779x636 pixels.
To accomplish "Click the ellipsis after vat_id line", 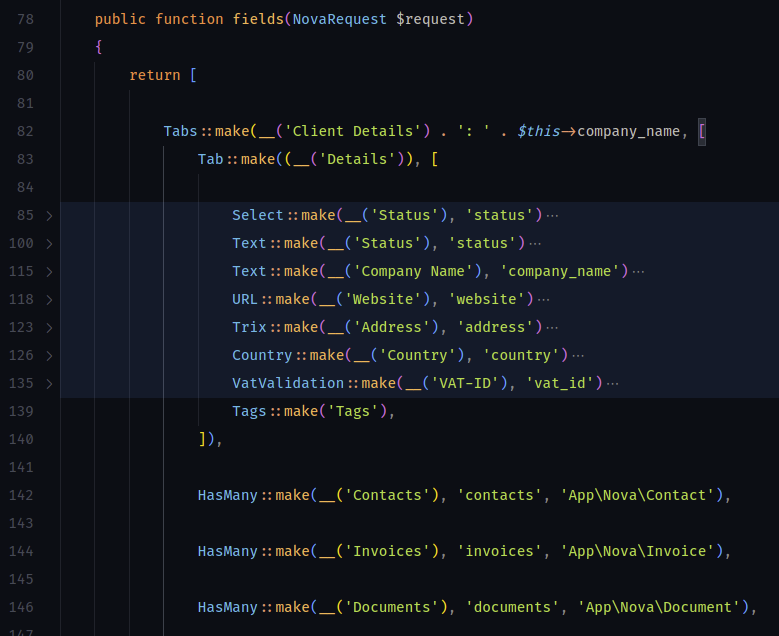I will [x=613, y=384].
